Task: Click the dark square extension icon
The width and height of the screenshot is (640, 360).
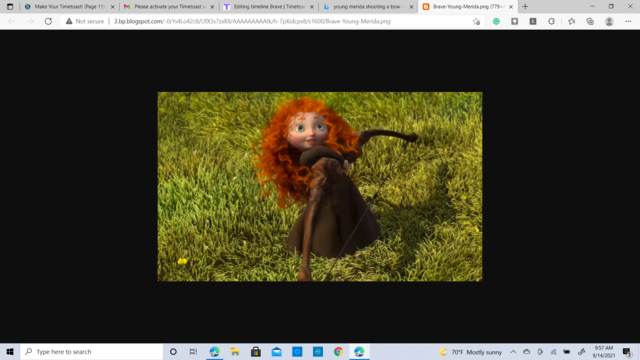Action: (x=515, y=21)
